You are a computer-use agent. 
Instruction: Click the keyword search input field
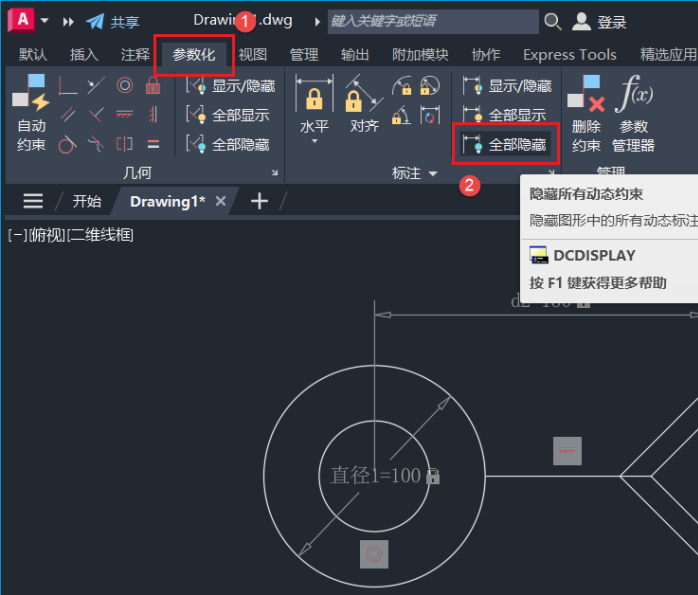[x=433, y=21]
